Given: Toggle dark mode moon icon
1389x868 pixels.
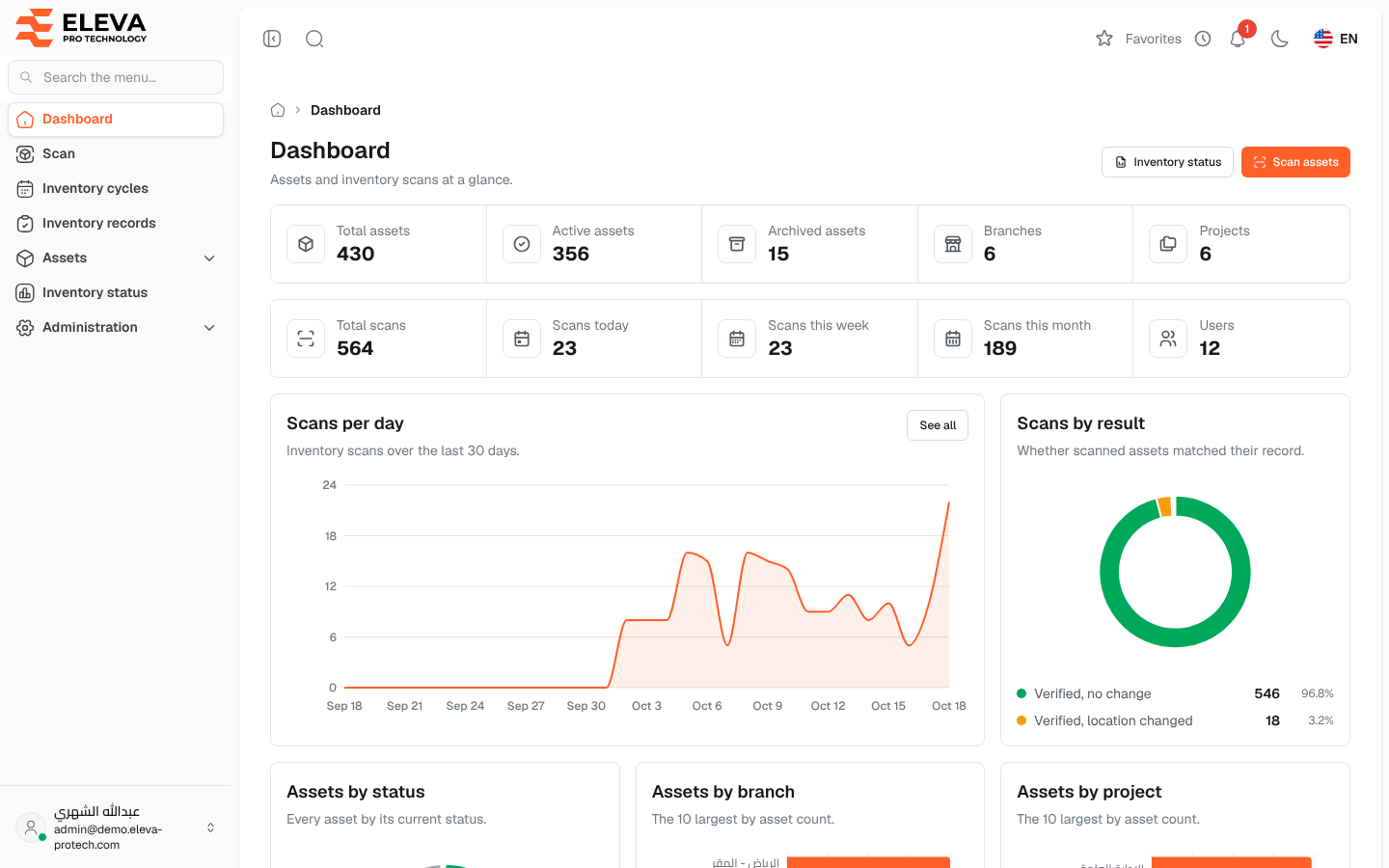Looking at the screenshot, I should (1280, 39).
